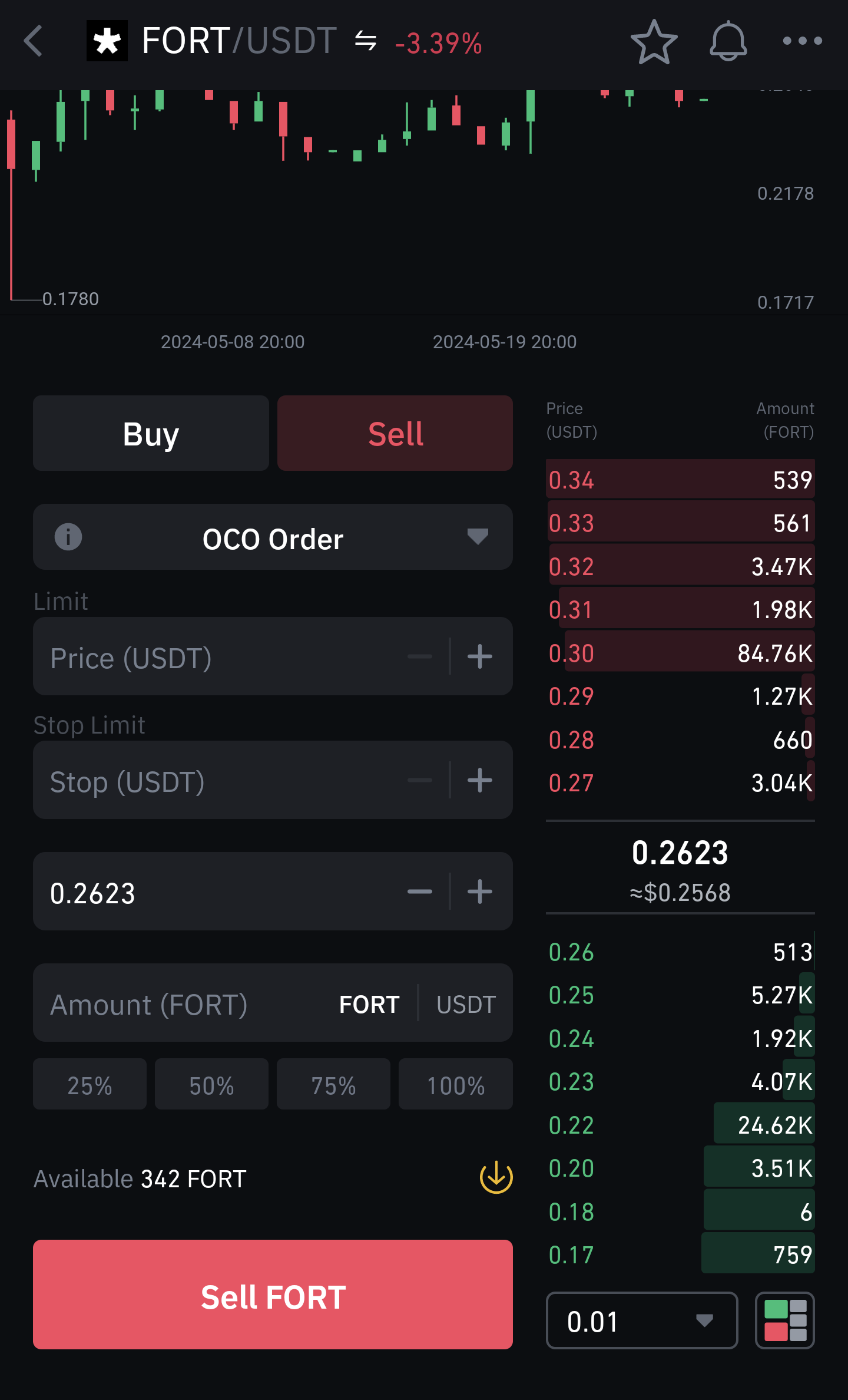Add FORT/USDT to favorites with star
Viewport: 848px width, 1400px height.
[654, 41]
